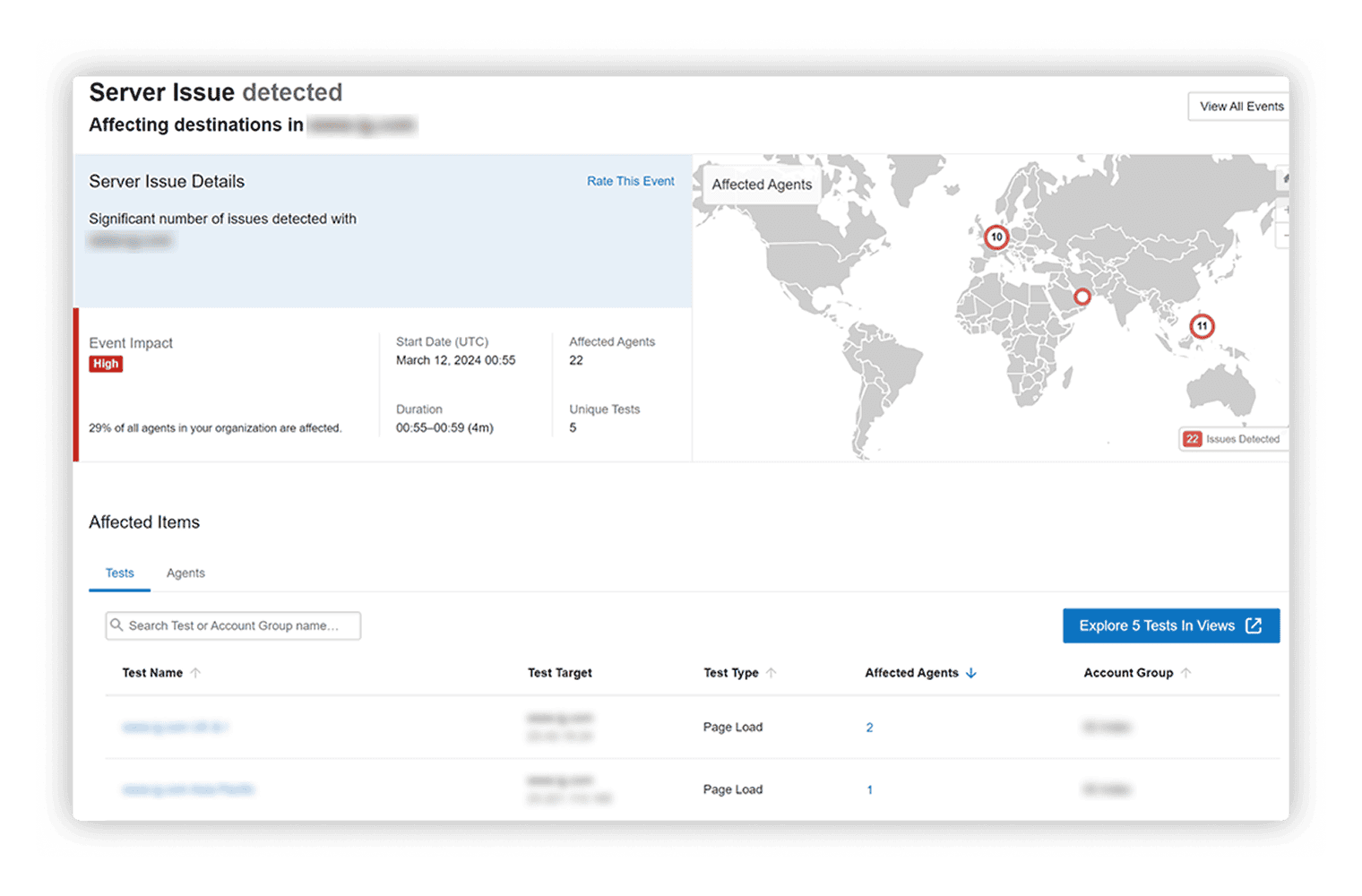Switch to the Tests tab
The width and height of the screenshot is (1362, 896).
[x=119, y=573]
